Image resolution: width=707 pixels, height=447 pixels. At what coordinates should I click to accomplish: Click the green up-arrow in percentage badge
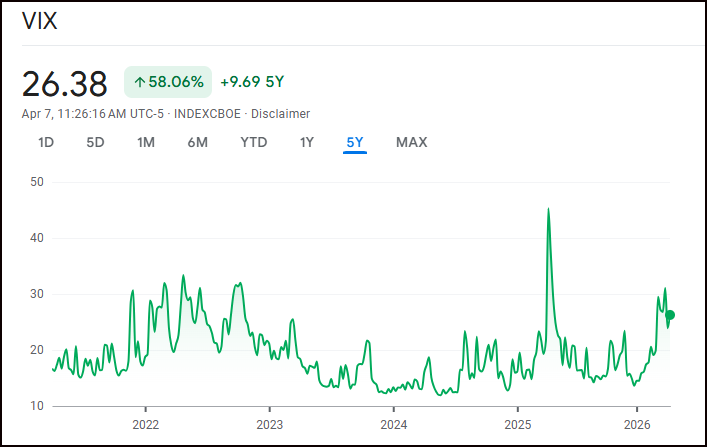[139, 82]
